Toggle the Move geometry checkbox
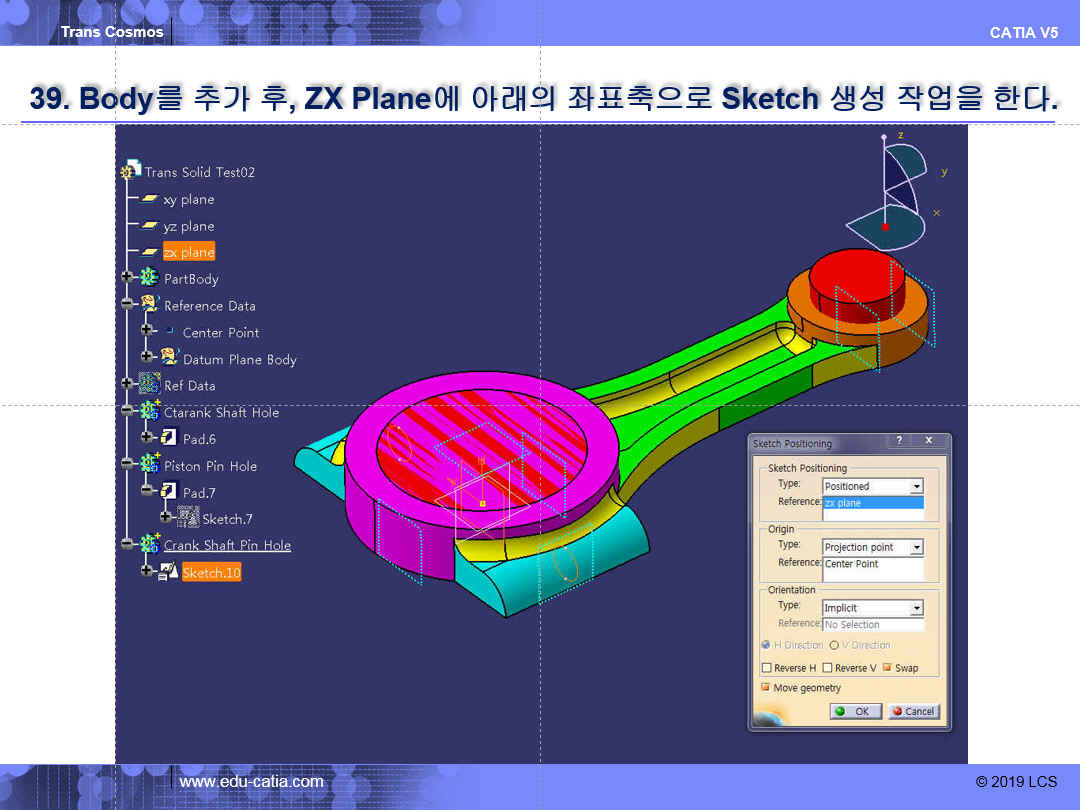Viewport: 1080px width, 810px height. (766, 688)
